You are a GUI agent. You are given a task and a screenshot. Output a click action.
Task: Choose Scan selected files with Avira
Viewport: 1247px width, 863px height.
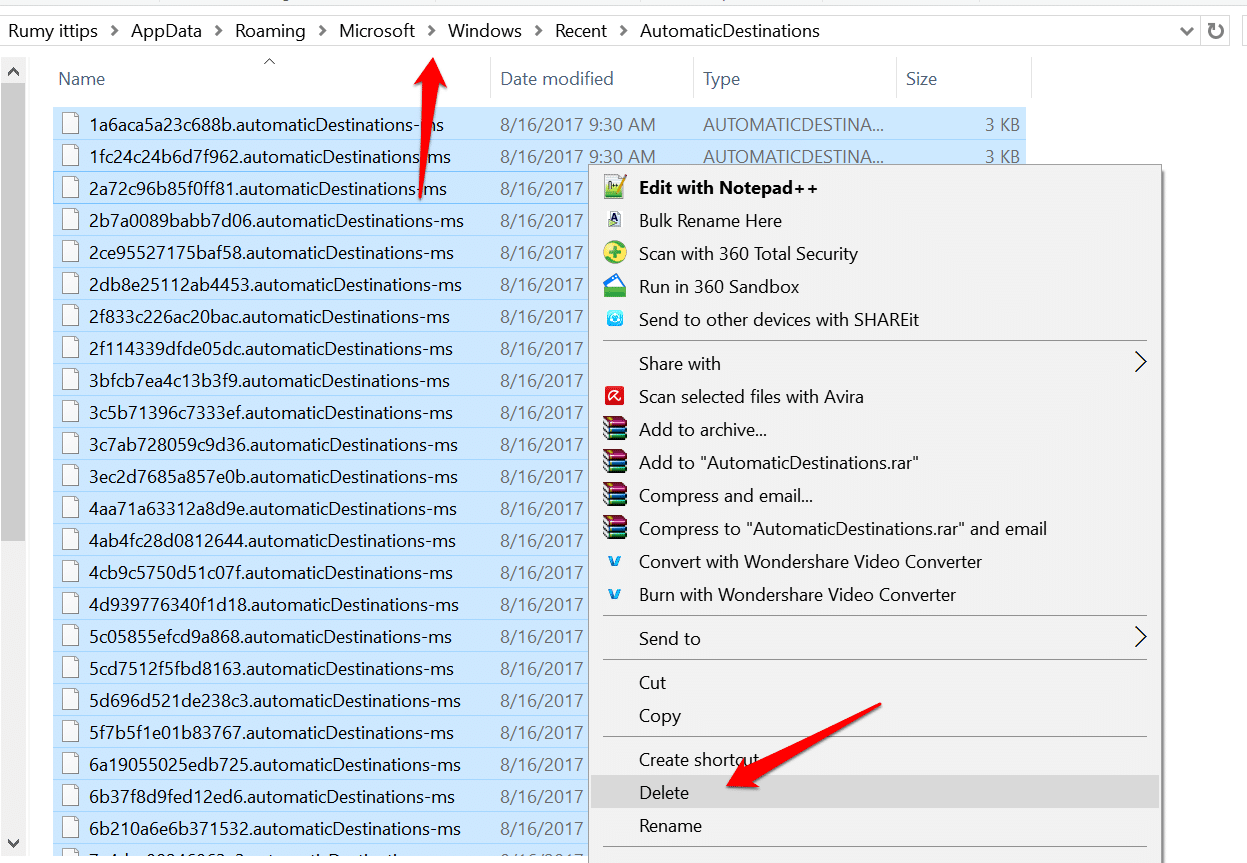[x=875, y=396]
